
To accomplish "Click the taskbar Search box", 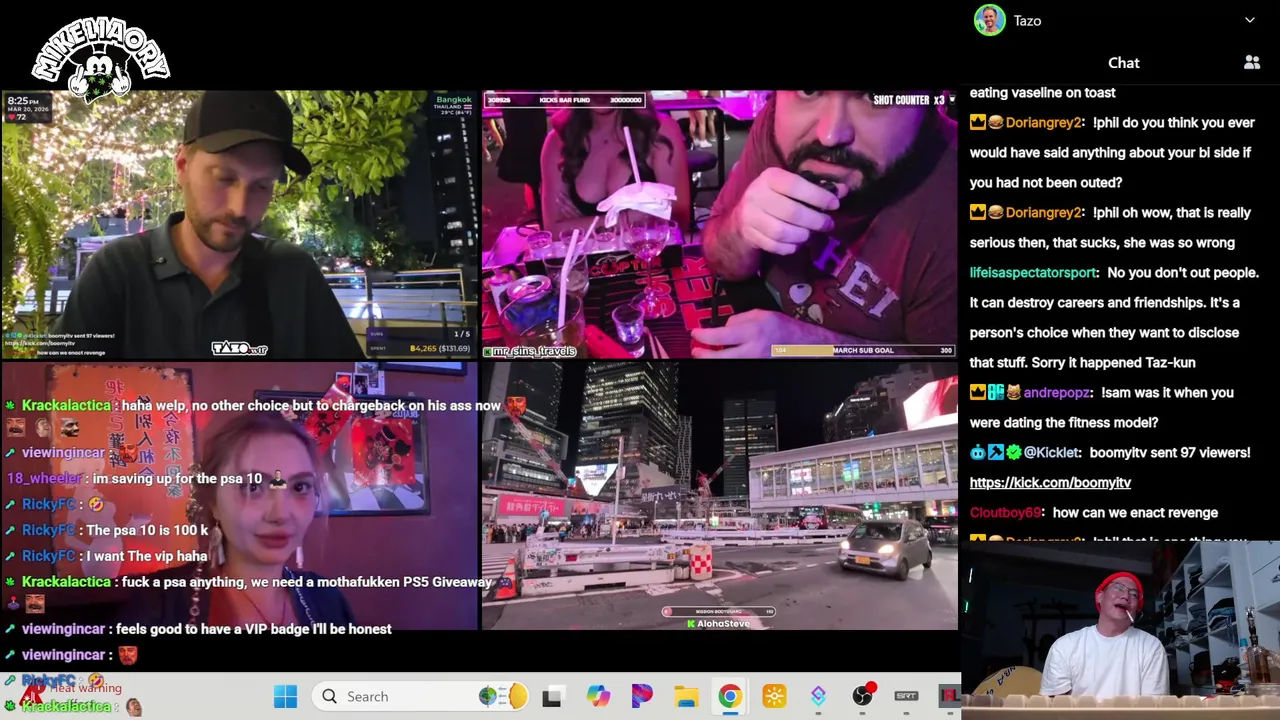I will click(422, 696).
